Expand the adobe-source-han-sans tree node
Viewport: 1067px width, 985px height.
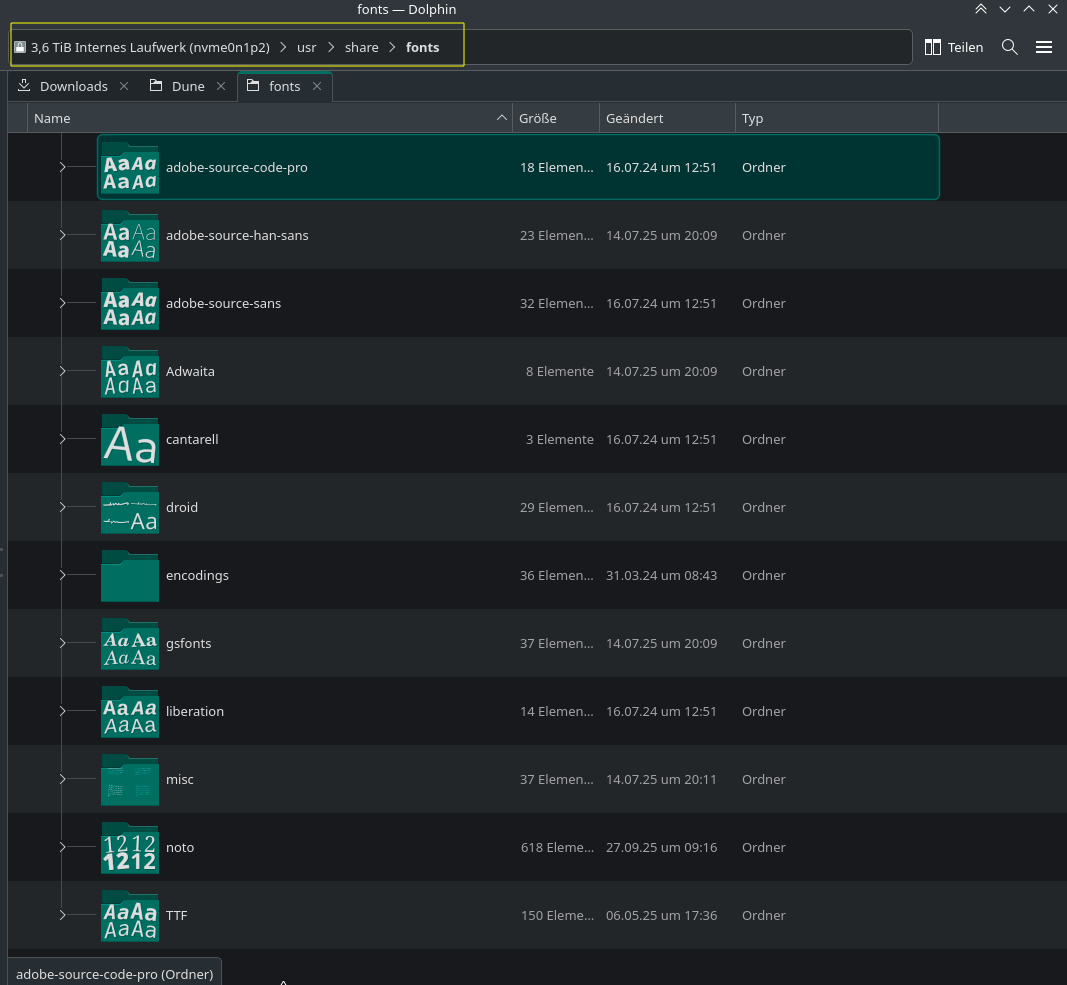click(x=63, y=235)
